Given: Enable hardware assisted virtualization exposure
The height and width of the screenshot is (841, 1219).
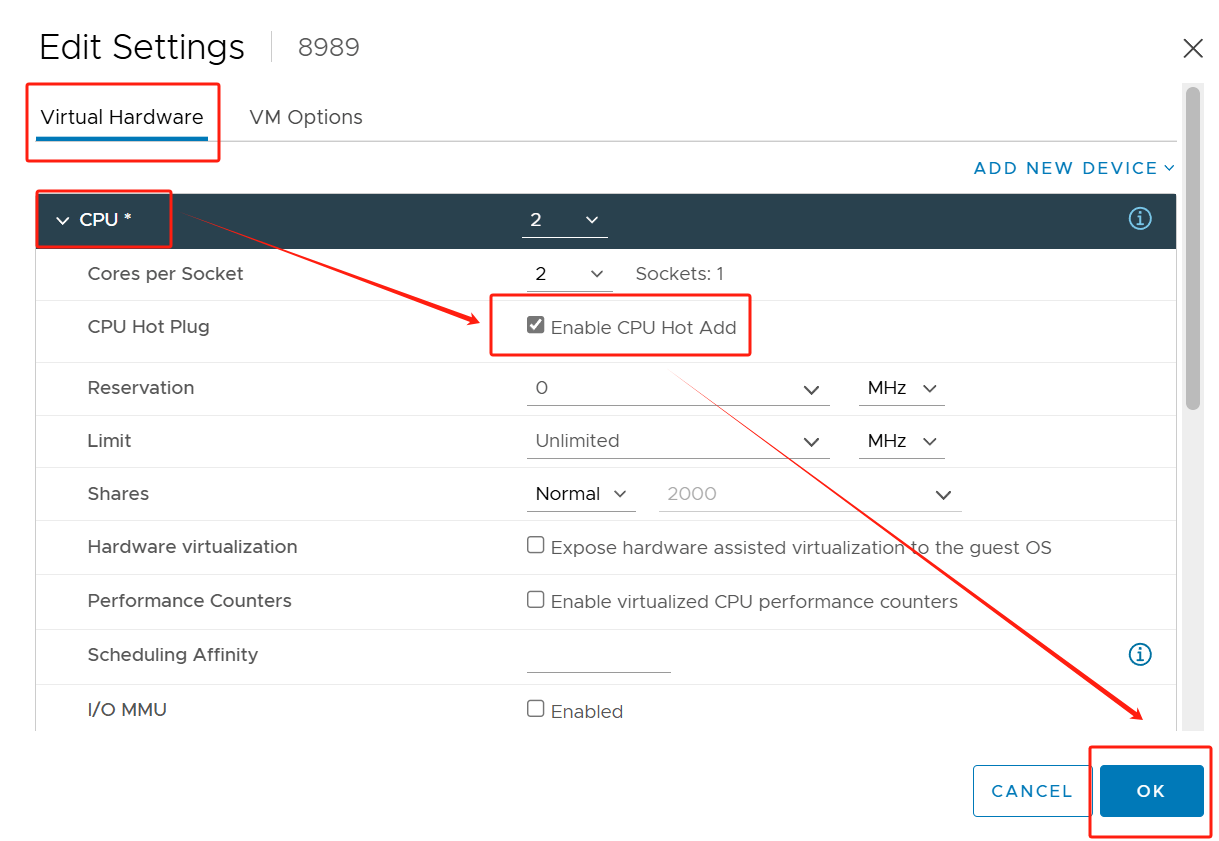Looking at the screenshot, I should [535, 544].
